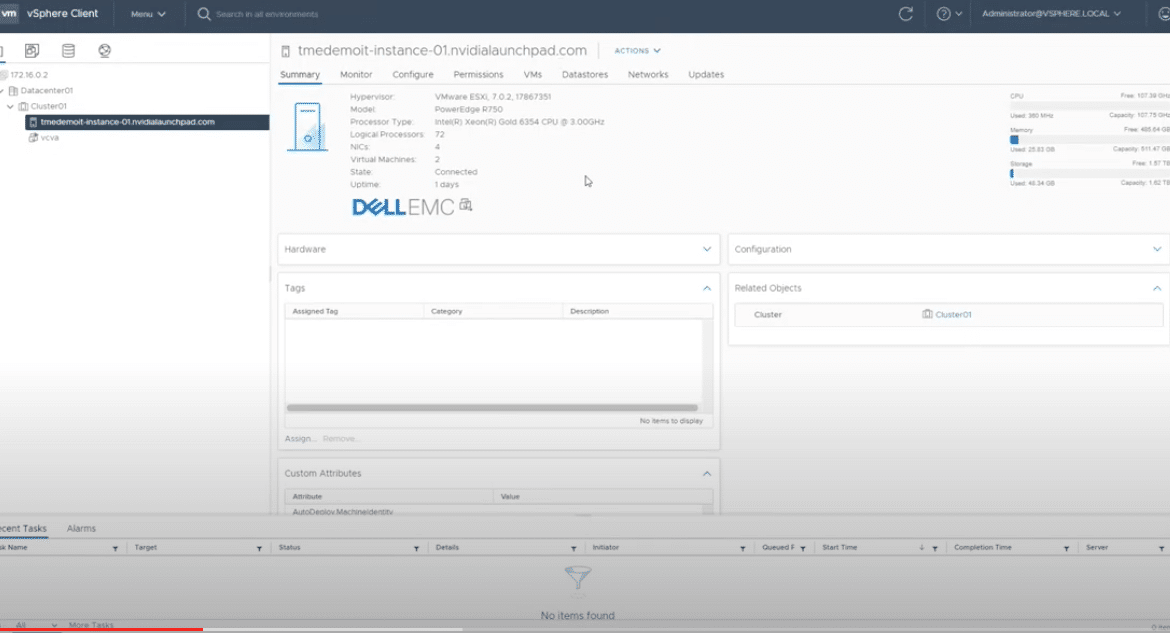Filter the Details column
This screenshot has width=1170, height=633.
(573, 549)
